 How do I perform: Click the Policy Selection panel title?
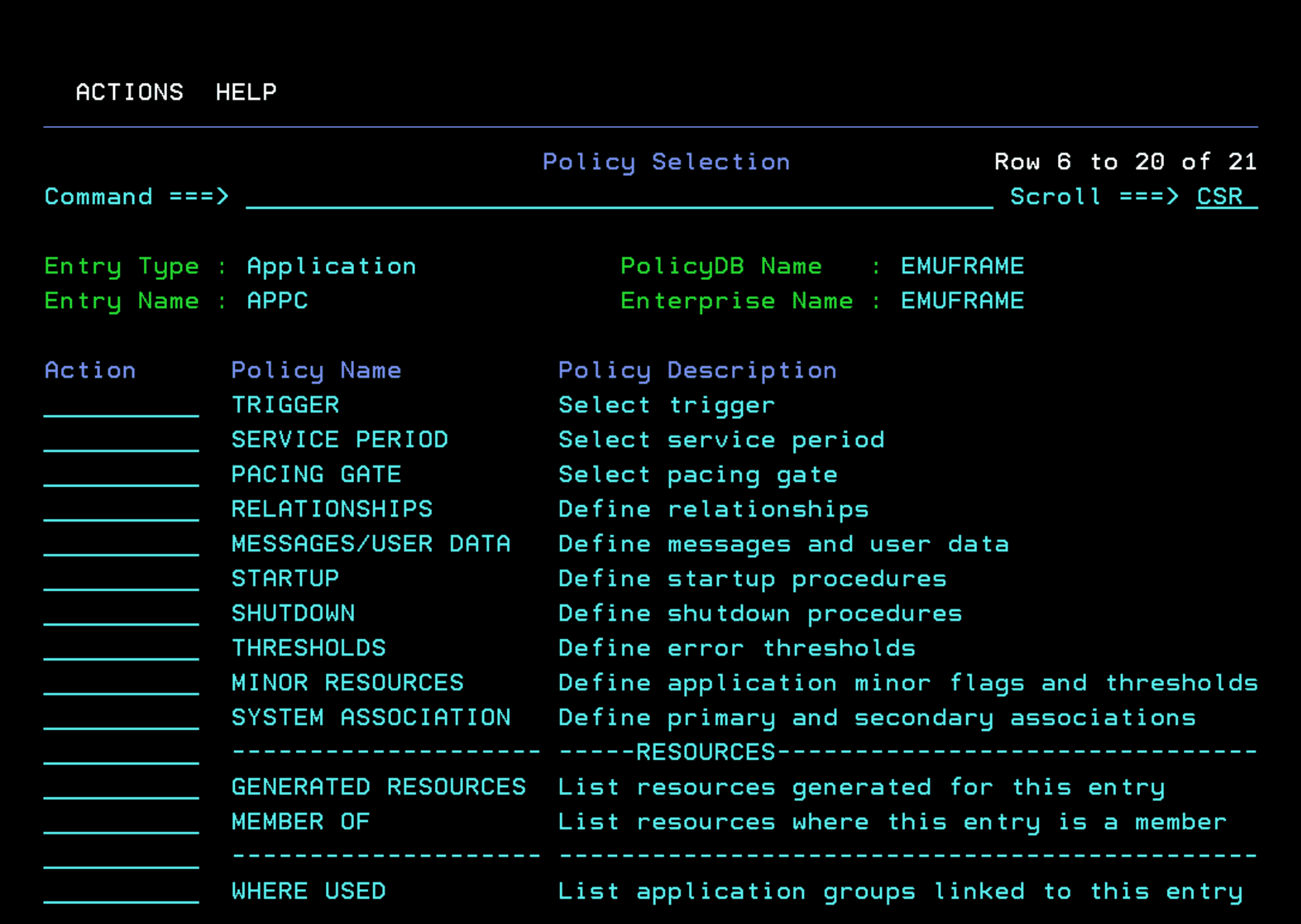666,162
